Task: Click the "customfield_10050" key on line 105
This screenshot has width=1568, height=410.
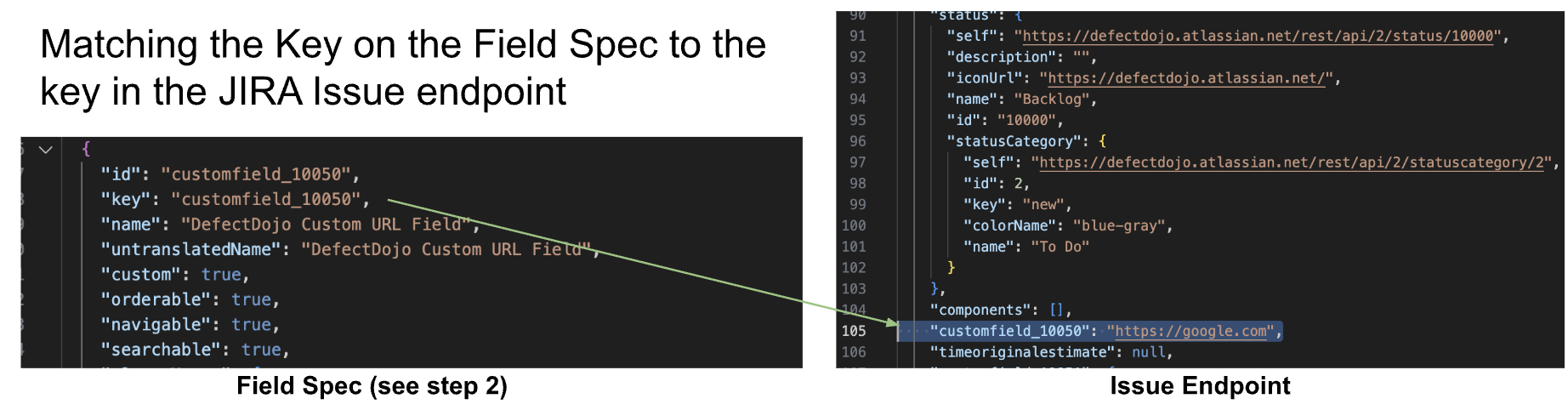Action: (1009, 331)
